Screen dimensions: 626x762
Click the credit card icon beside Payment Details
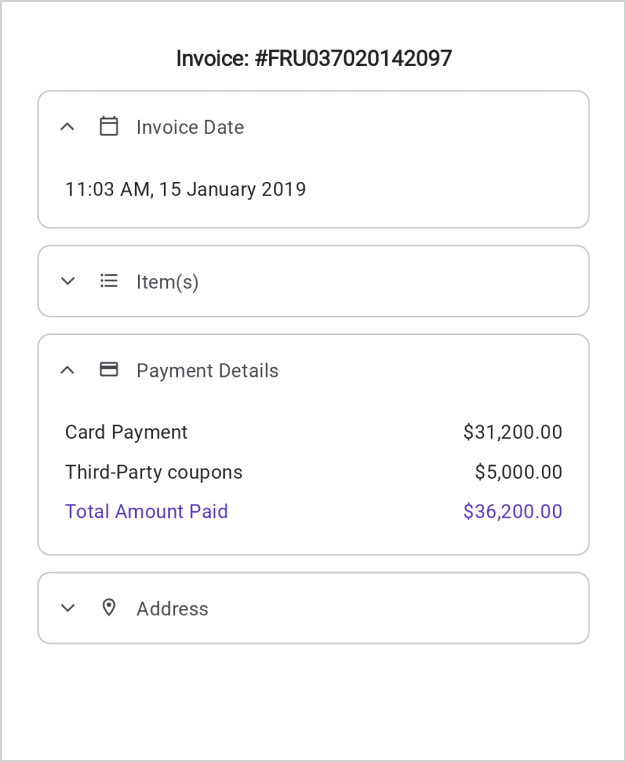(x=109, y=370)
